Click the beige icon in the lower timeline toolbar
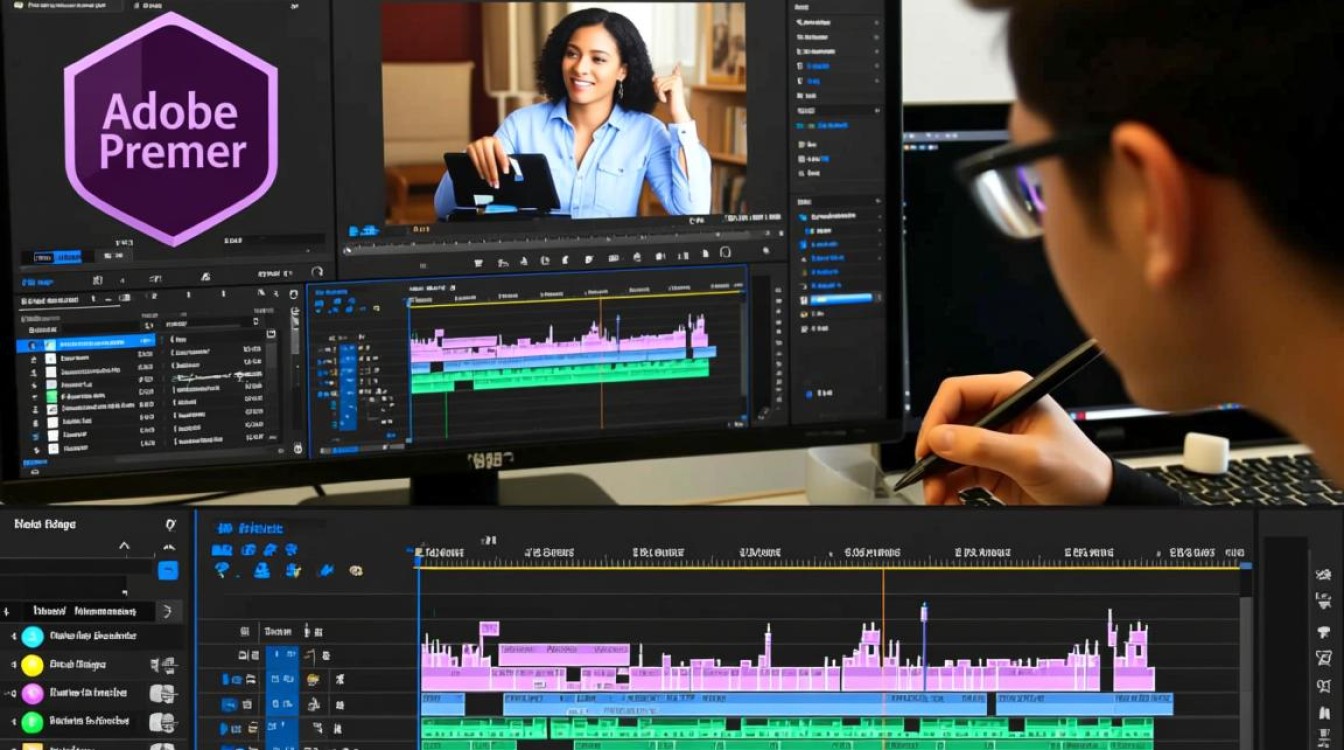This screenshot has height=750, width=1344. click(x=355, y=571)
